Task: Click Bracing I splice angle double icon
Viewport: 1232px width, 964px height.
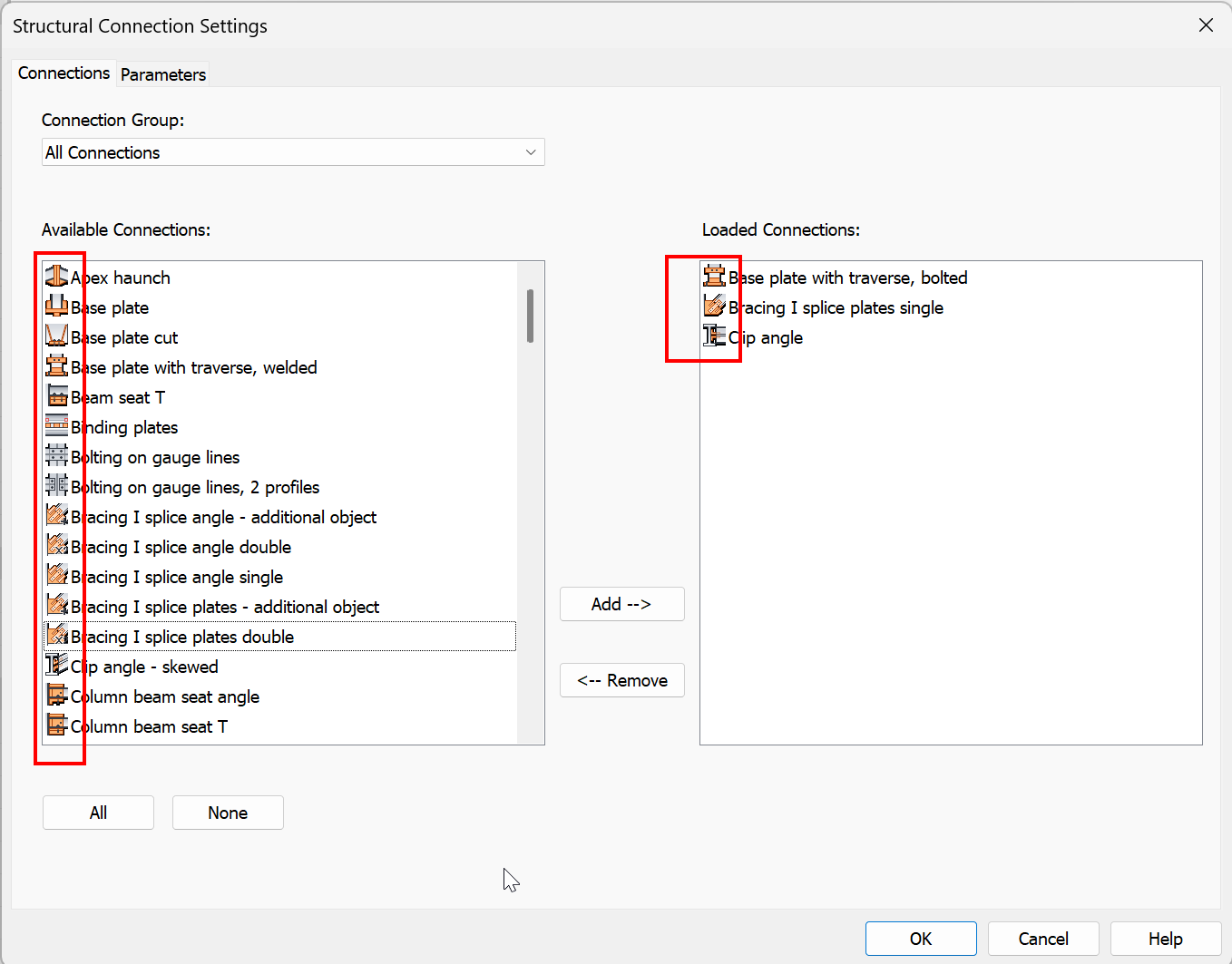Action: (57, 546)
